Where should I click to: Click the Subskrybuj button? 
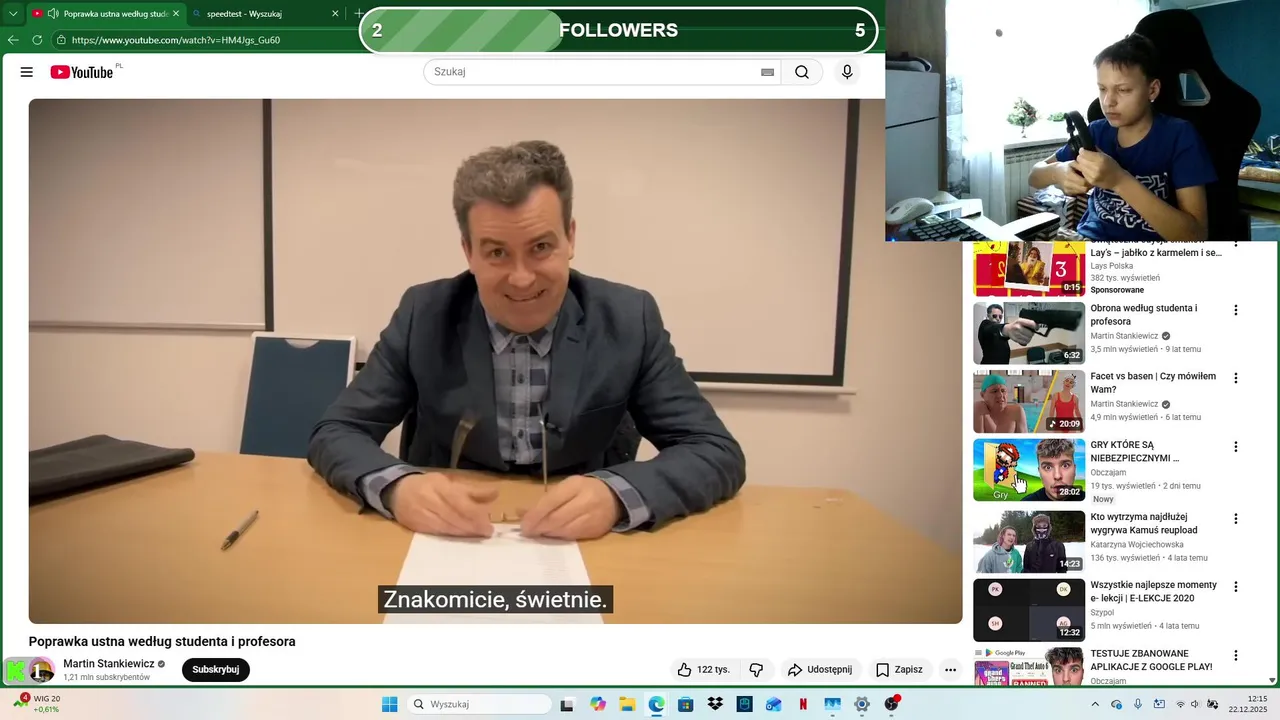coord(216,670)
